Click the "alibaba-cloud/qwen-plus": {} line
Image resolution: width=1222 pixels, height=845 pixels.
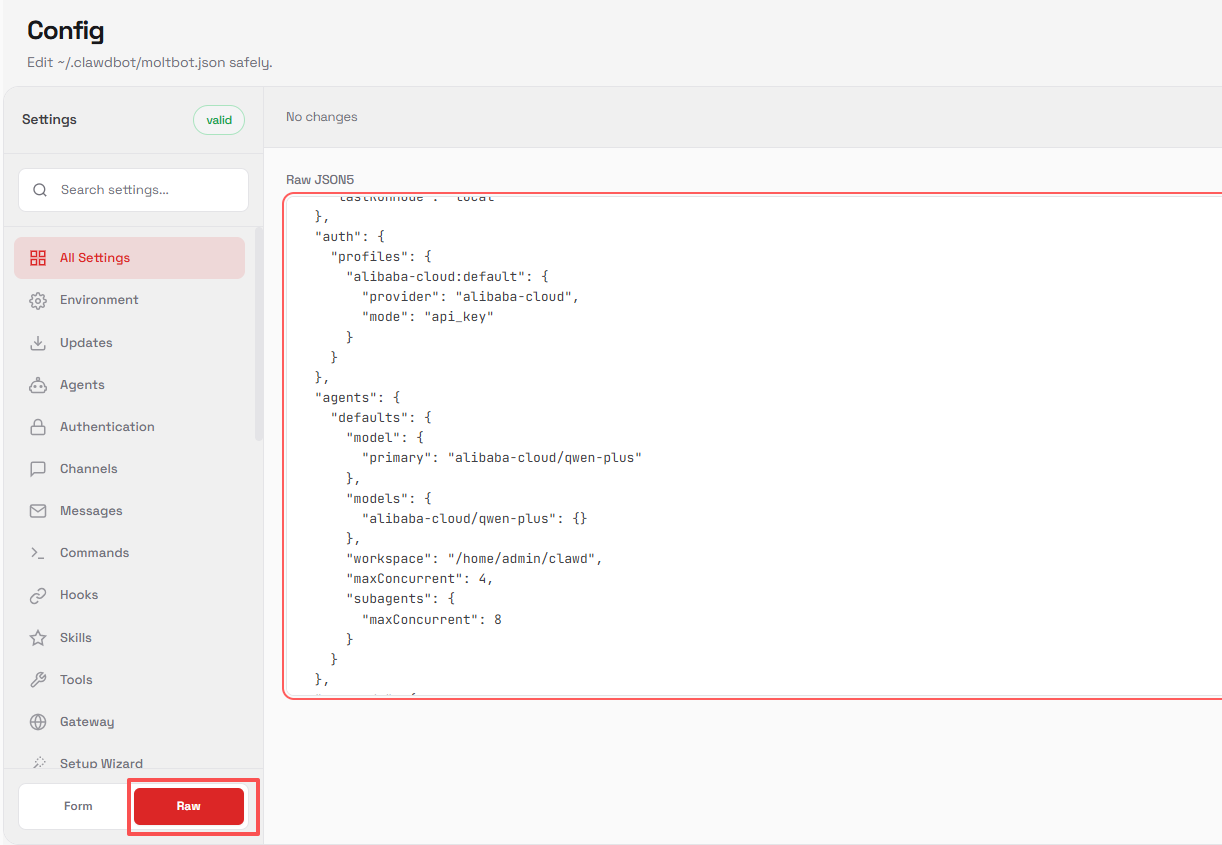click(x=475, y=518)
